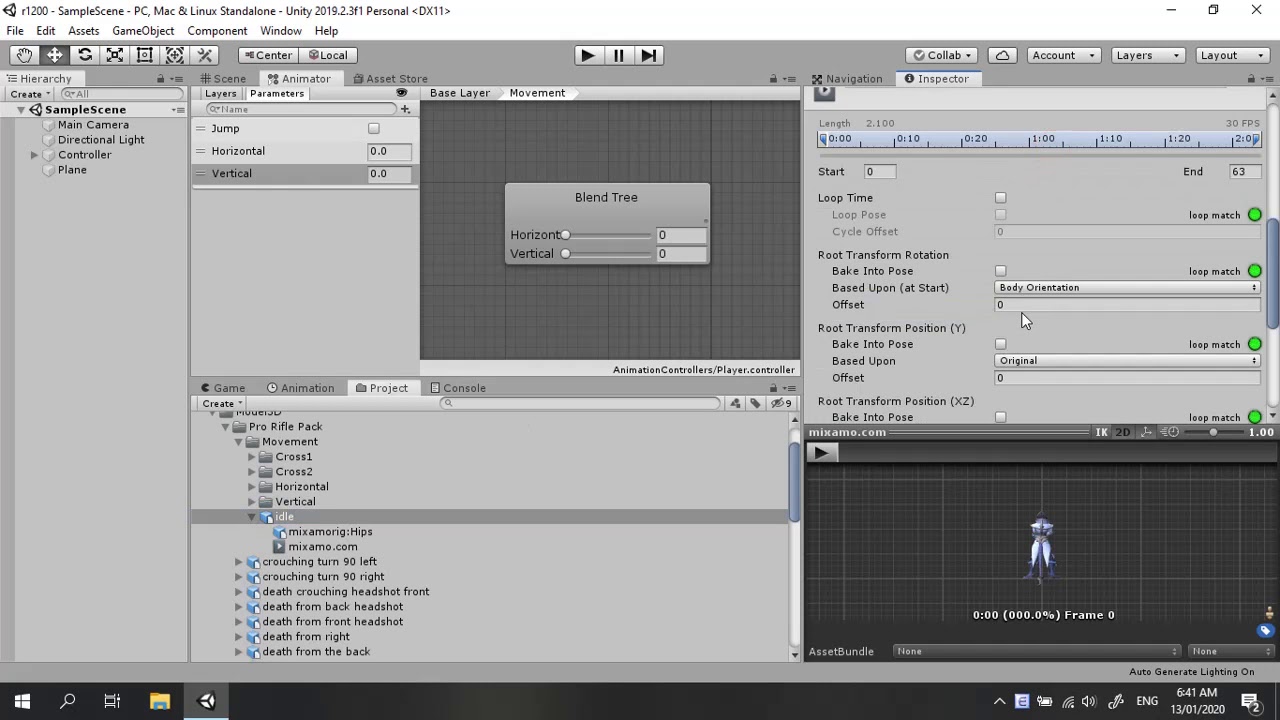This screenshot has height=720, width=1280.
Task: Select the Scale tool
Action: pyautogui.click(x=115, y=55)
